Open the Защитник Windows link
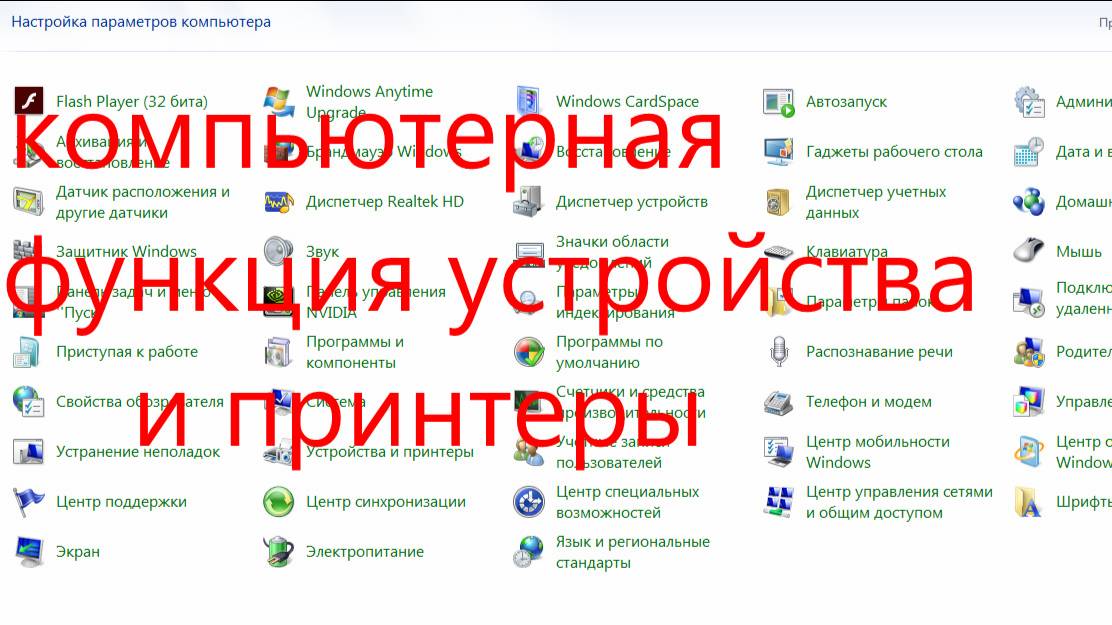Screen dimensions: 1112x625 [x=126, y=251]
